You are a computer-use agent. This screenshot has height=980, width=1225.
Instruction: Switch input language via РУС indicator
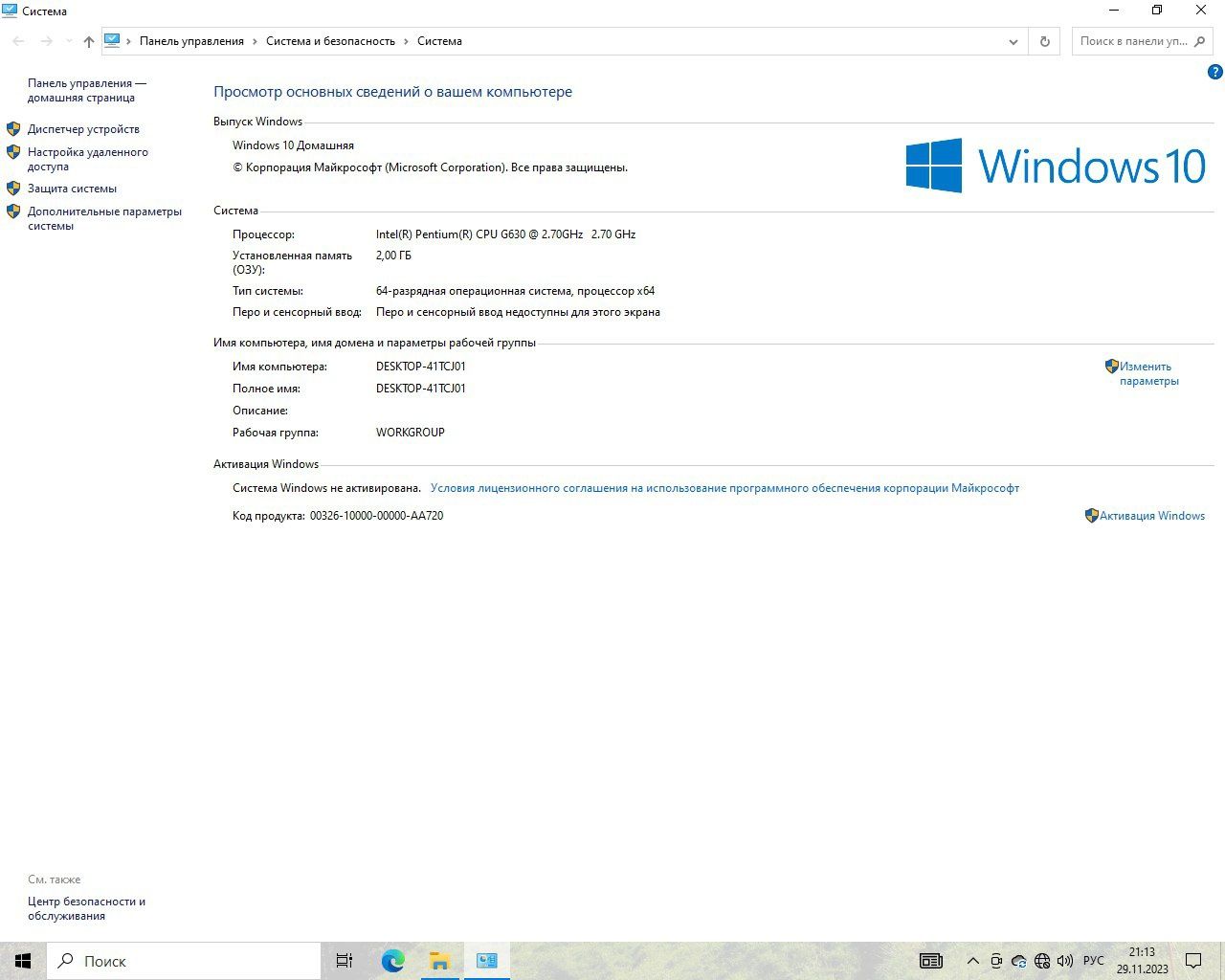coord(1093,961)
